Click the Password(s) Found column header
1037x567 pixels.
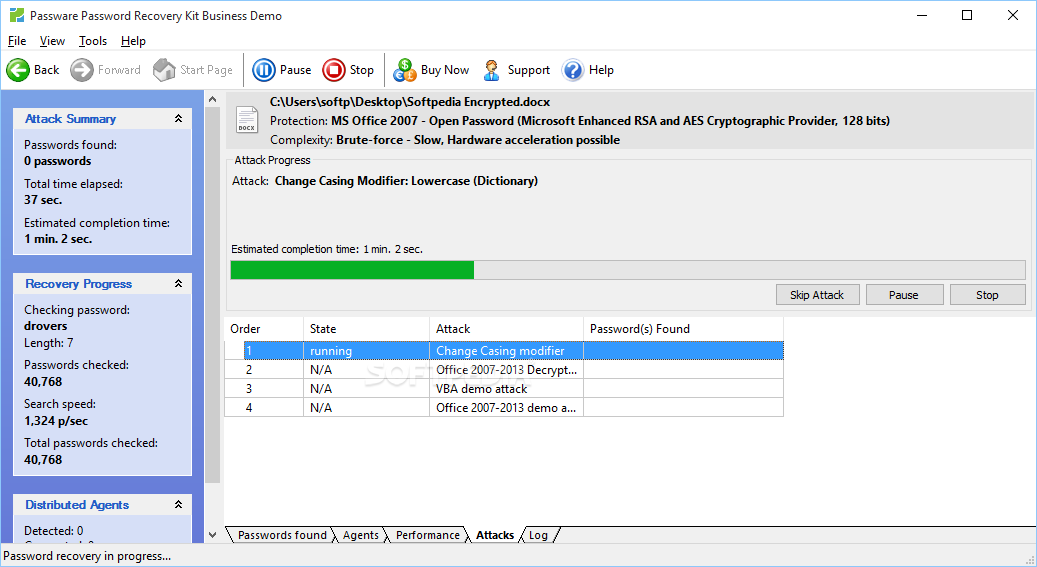684,329
